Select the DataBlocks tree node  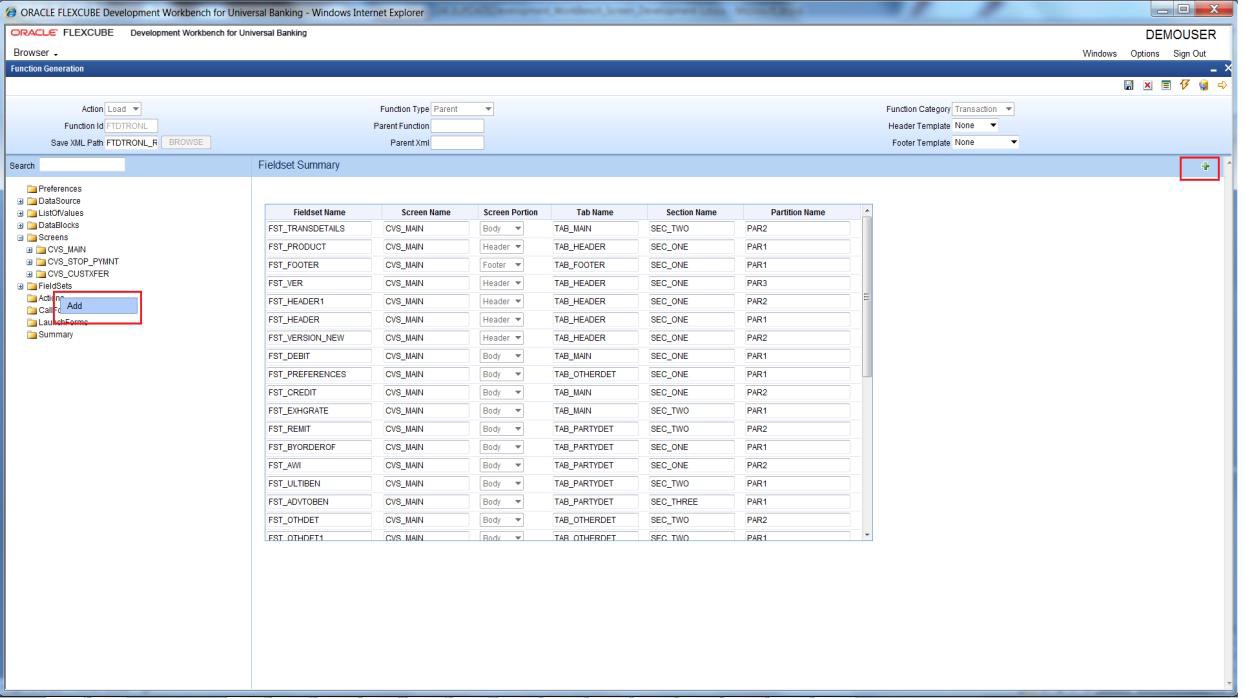pos(54,225)
